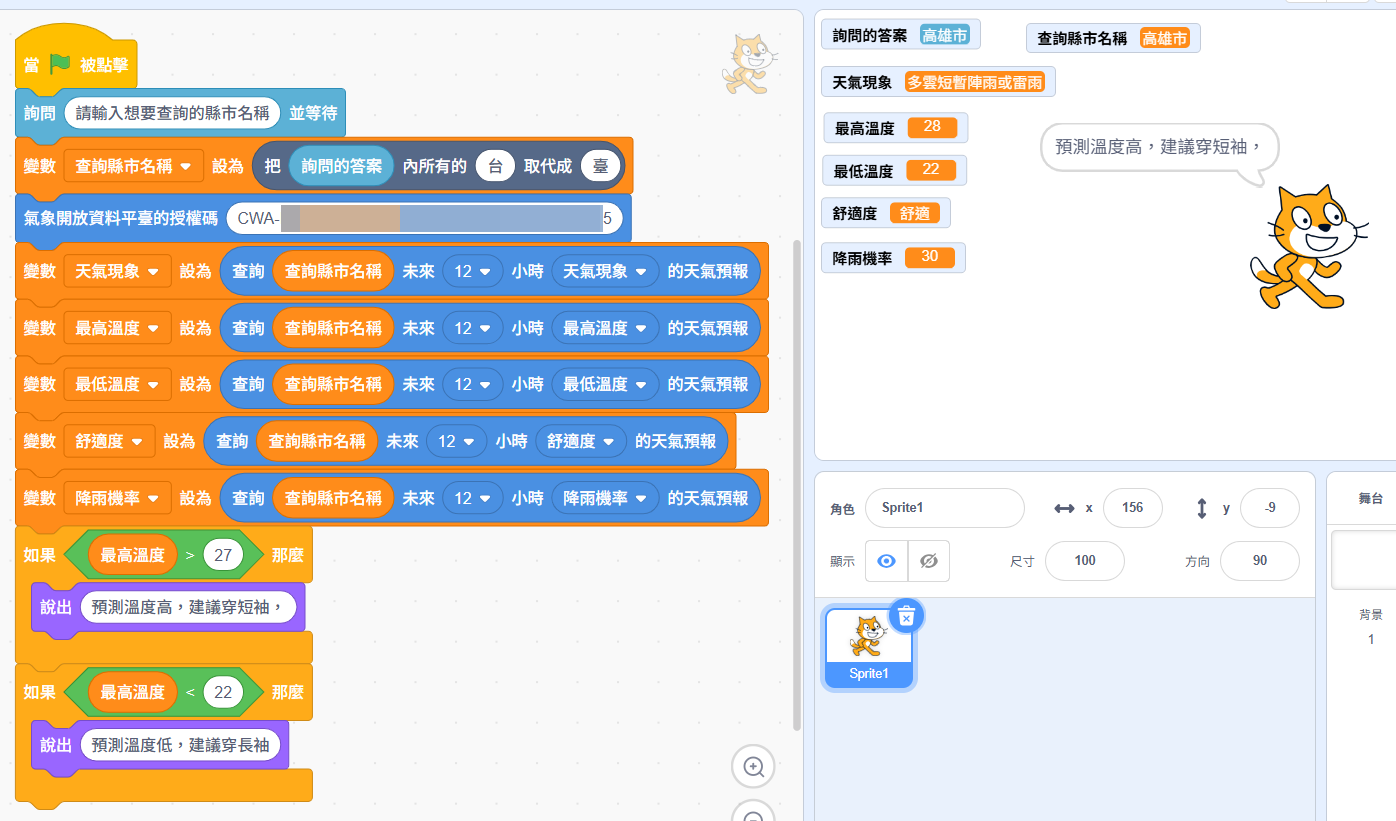Screen dimensions: 1396x821
Task: Select the stage backdrop thumbnail under 舞台
Action: tap(1365, 560)
